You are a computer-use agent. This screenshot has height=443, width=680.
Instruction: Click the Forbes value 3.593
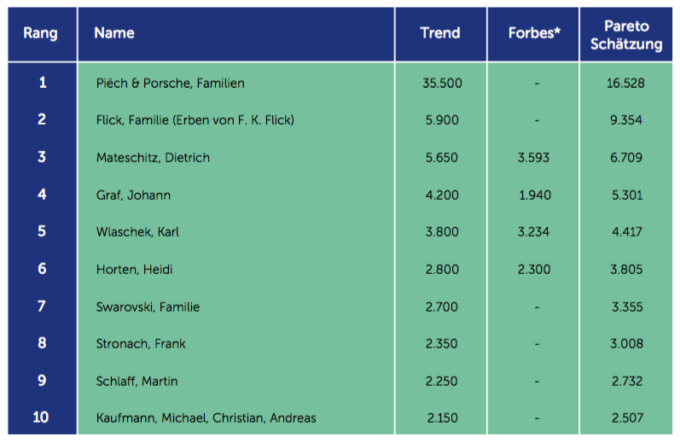(x=533, y=157)
